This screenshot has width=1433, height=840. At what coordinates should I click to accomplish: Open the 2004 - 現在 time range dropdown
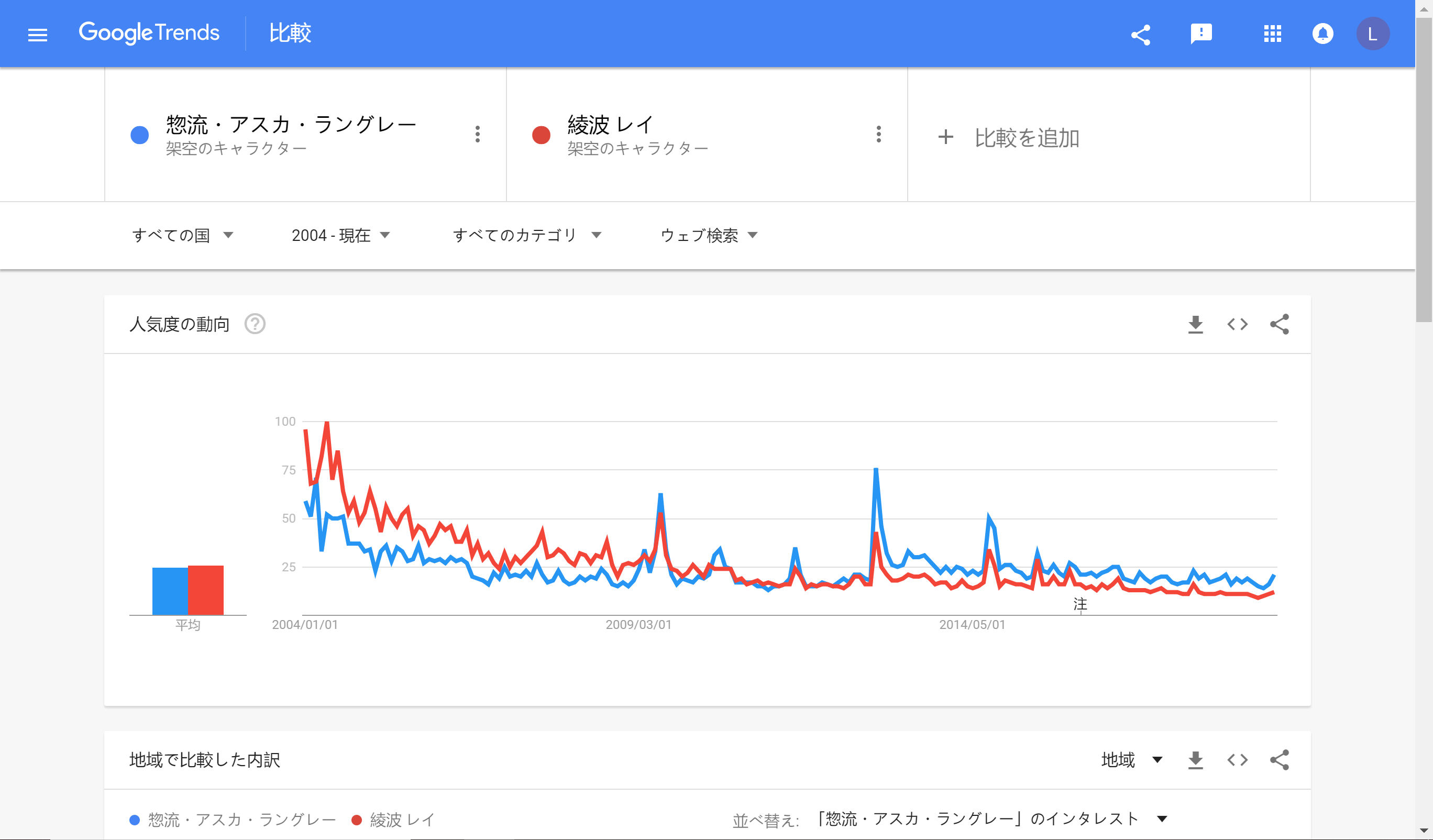click(x=340, y=236)
